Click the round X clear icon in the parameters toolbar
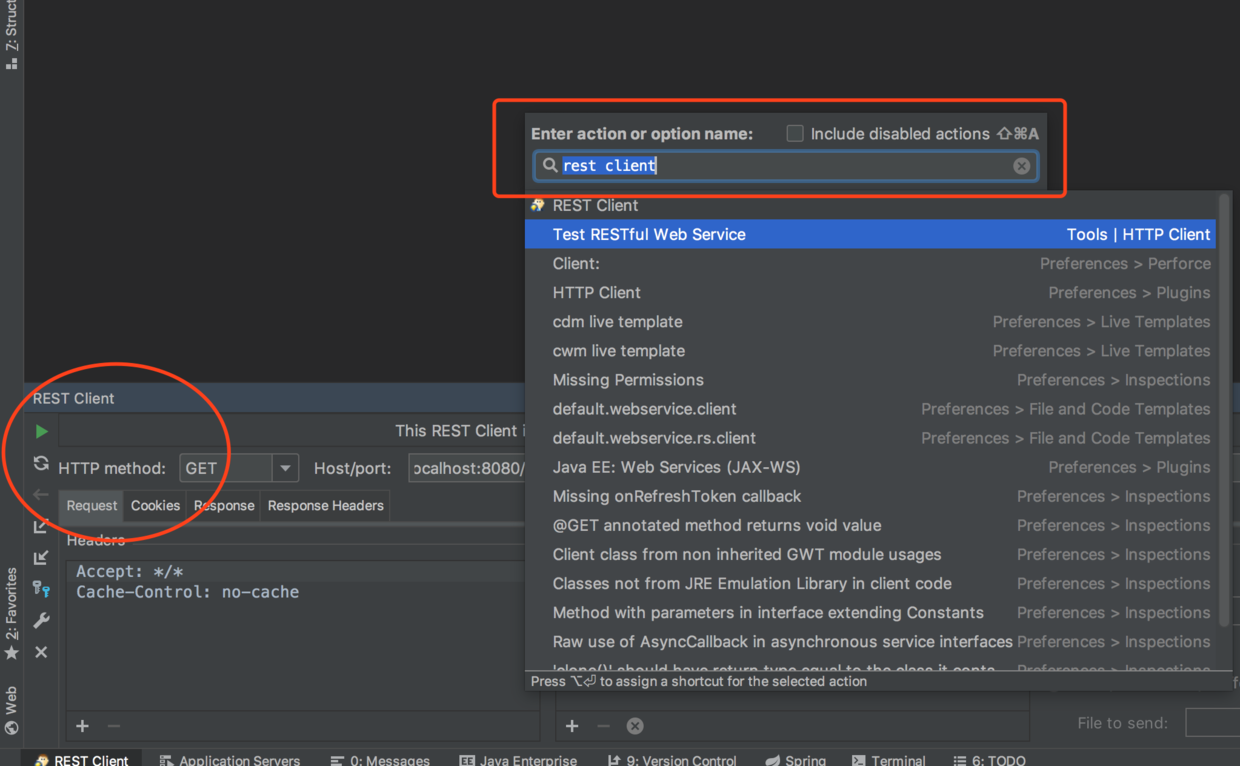 (634, 726)
